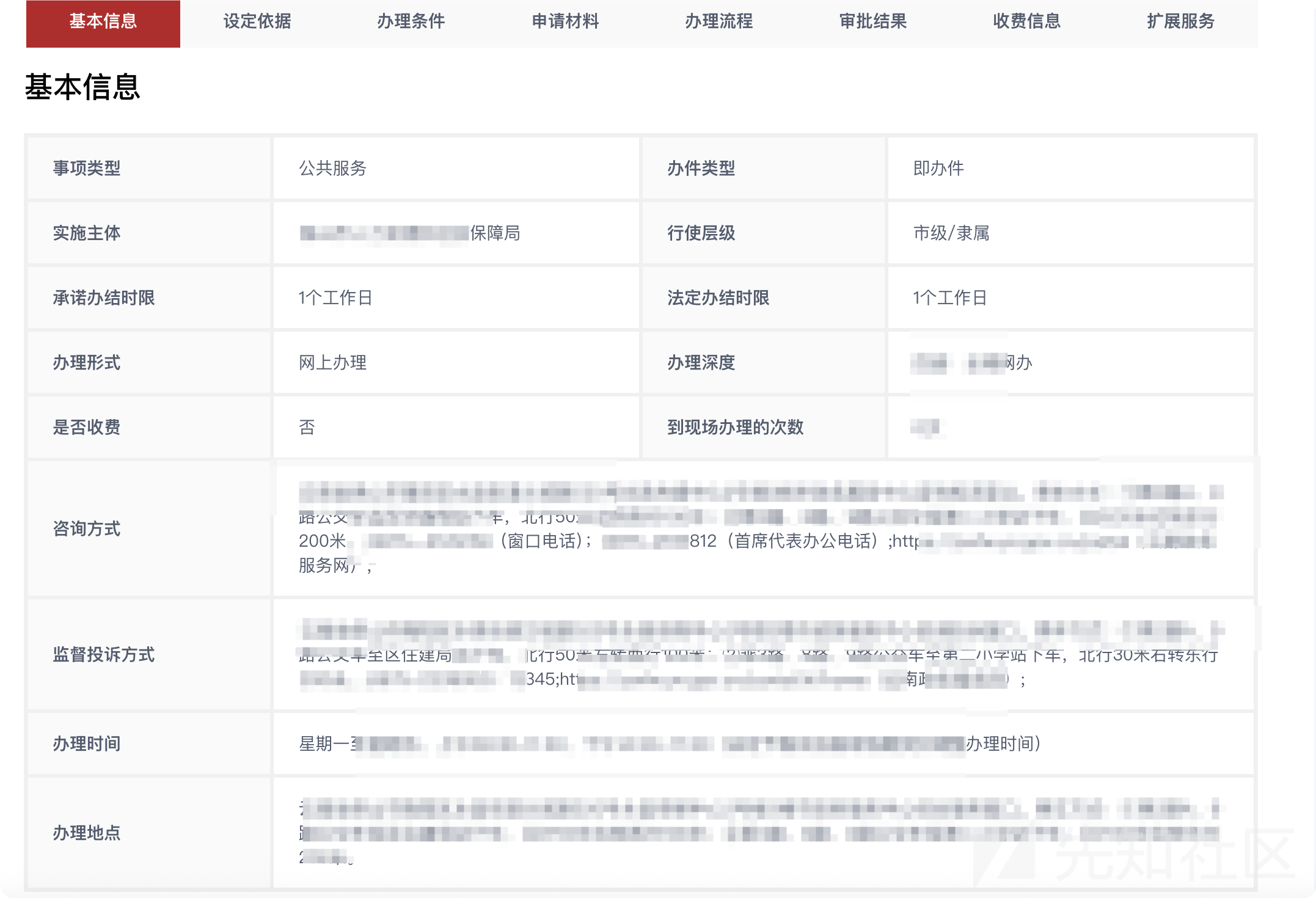View the 审批结果 tab

click(872, 21)
